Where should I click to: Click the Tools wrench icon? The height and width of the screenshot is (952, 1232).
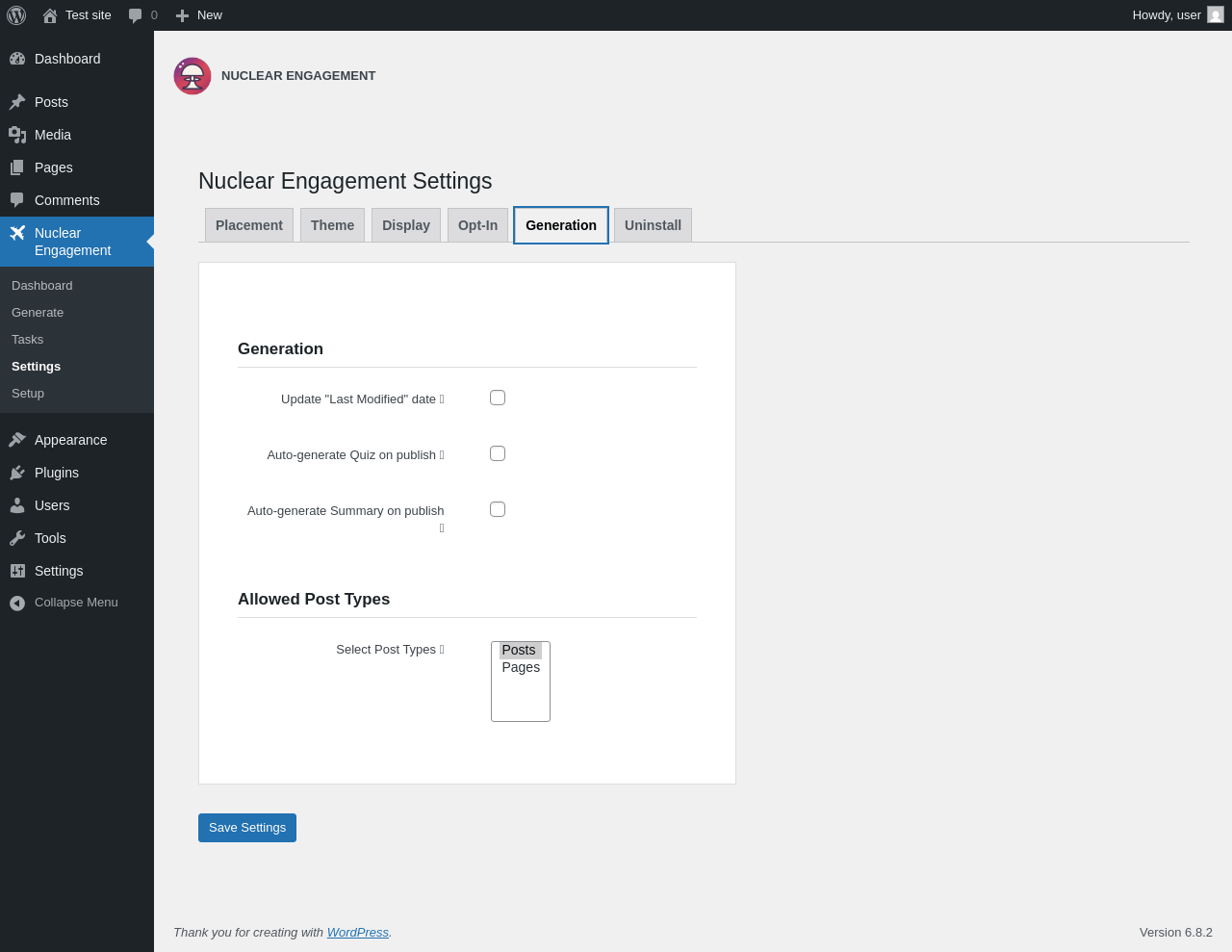17,538
